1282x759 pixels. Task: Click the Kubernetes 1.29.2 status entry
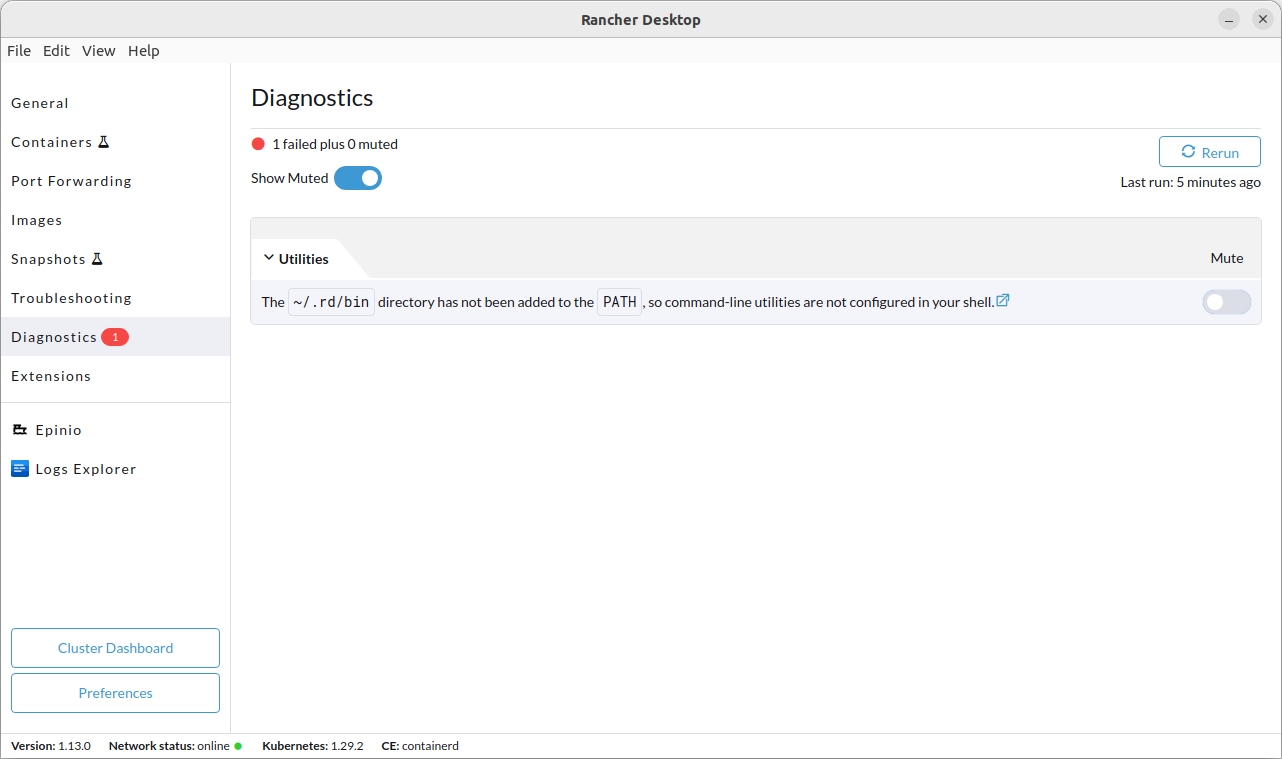click(313, 746)
